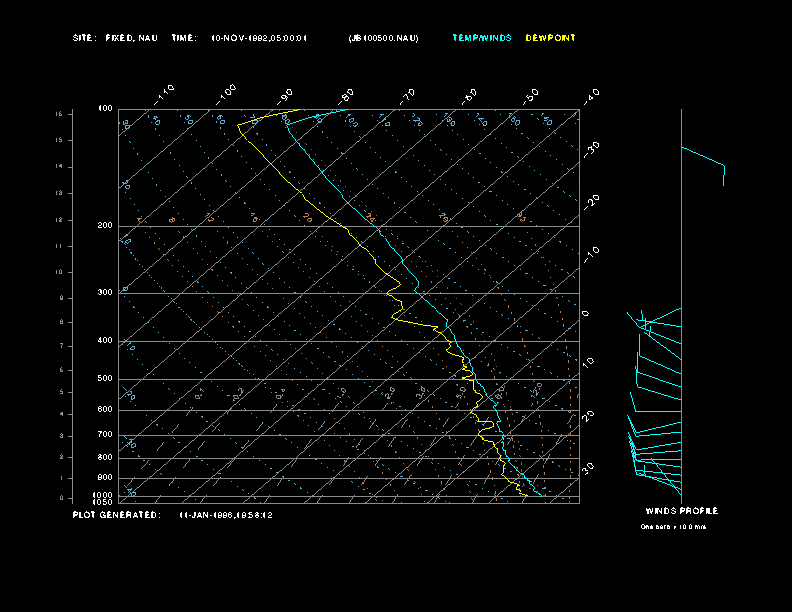Image resolution: width=792 pixels, height=612 pixels.
Task: Click the 200 pressure level label
Action: [x=104, y=226]
